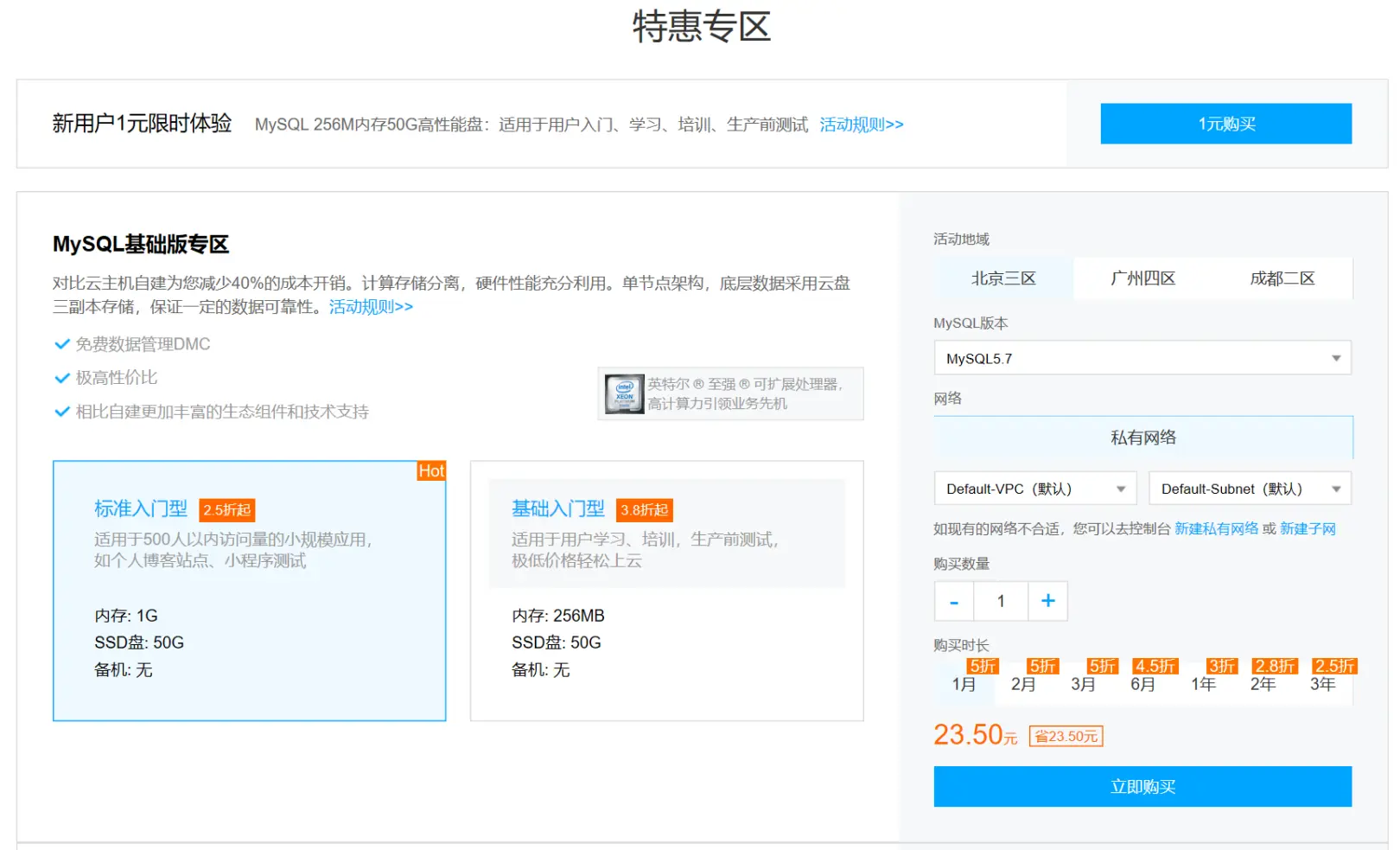Follow the 新建私有网络 link
The image size is (1400, 850).
coord(1216,528)
